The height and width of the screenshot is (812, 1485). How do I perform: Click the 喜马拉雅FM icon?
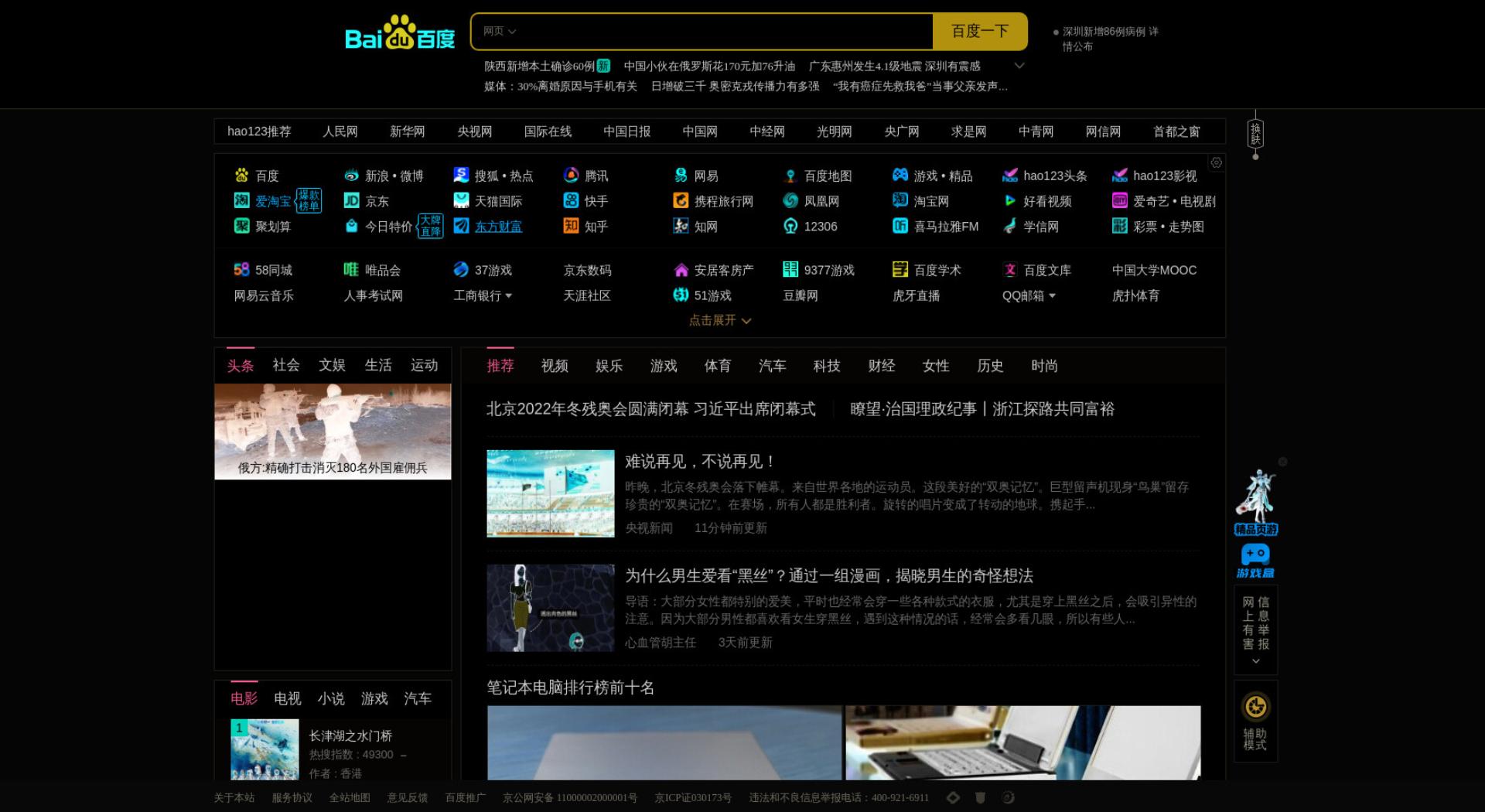click(900, 226)
